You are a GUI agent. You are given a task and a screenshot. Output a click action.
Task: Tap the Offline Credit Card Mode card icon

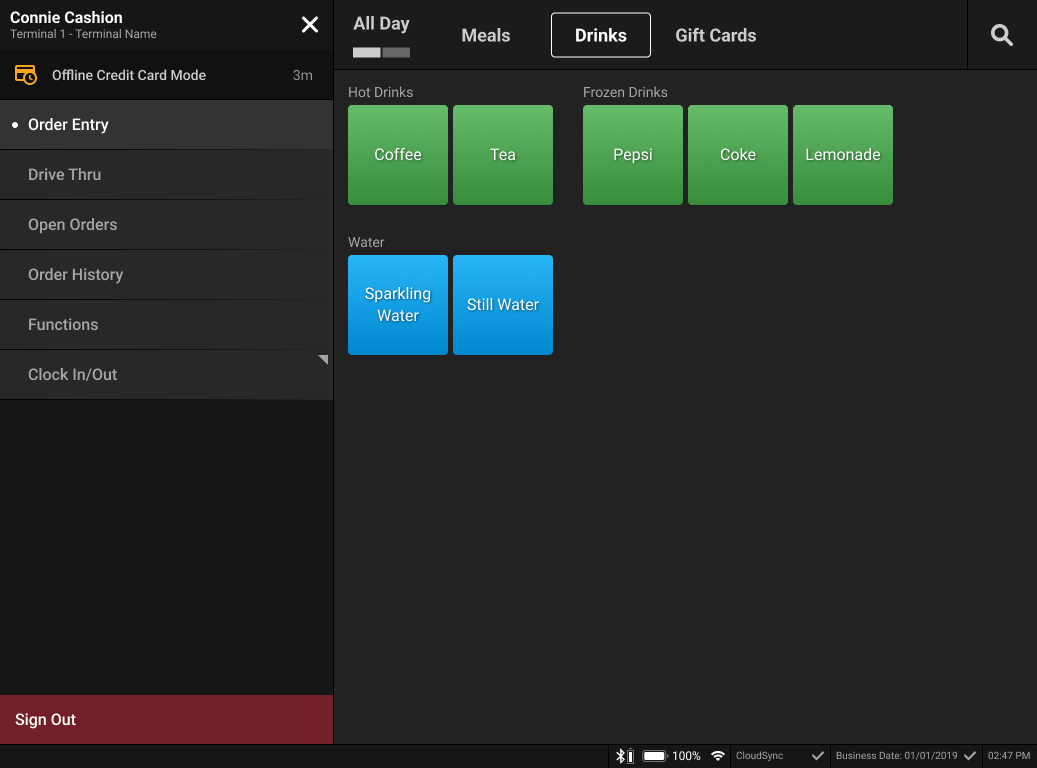(x=25, y=74)
